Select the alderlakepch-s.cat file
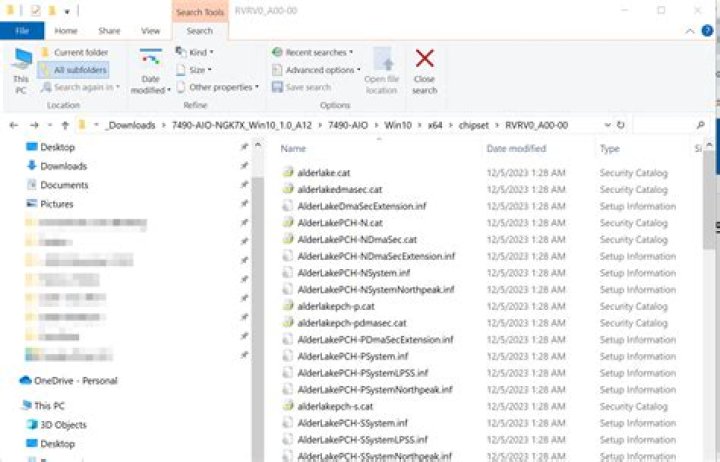 pyautogui.click(x=335, y=406)
